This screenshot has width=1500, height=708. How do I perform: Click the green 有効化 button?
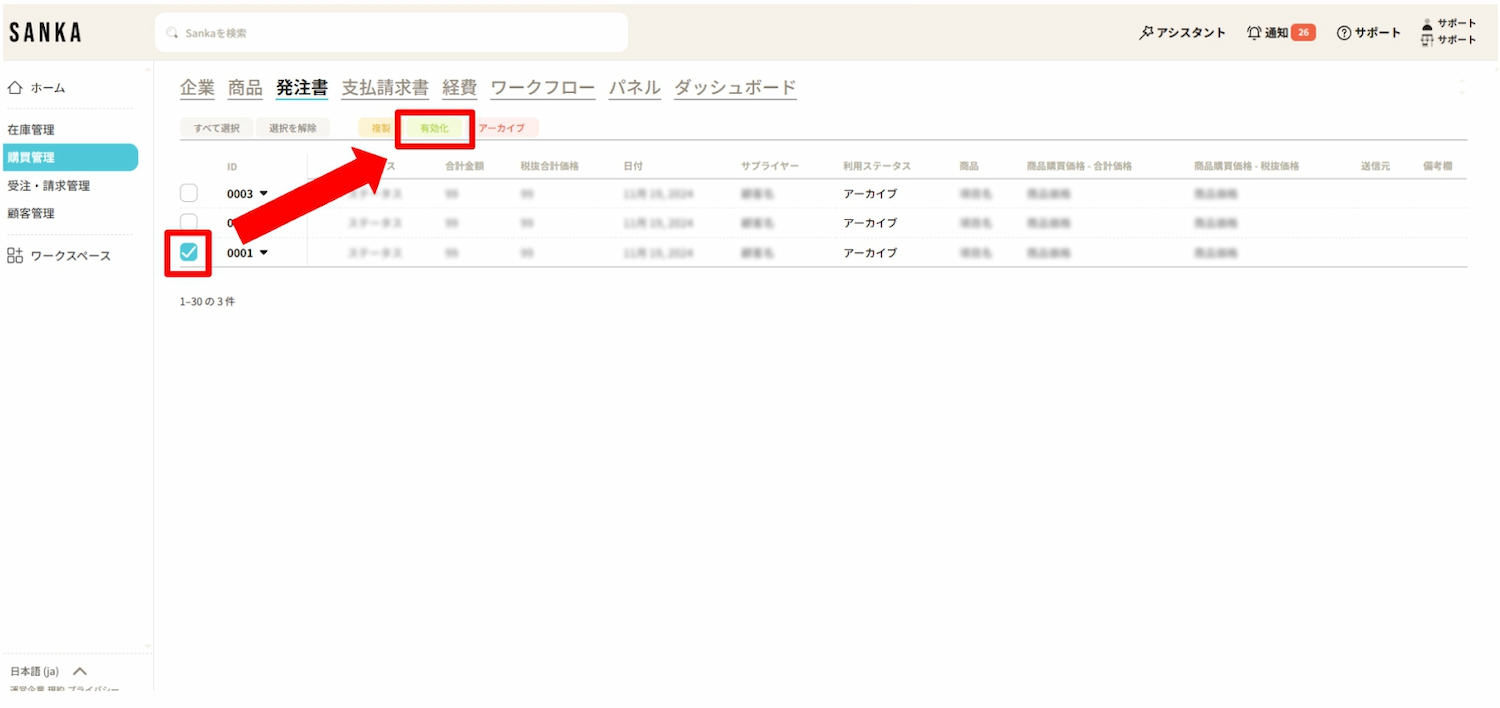434,128
